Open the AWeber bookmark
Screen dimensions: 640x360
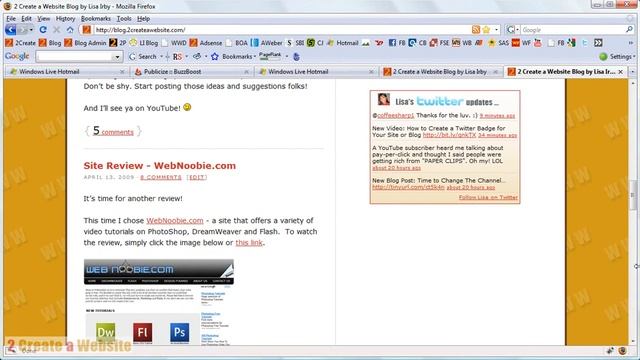[267, 43]
